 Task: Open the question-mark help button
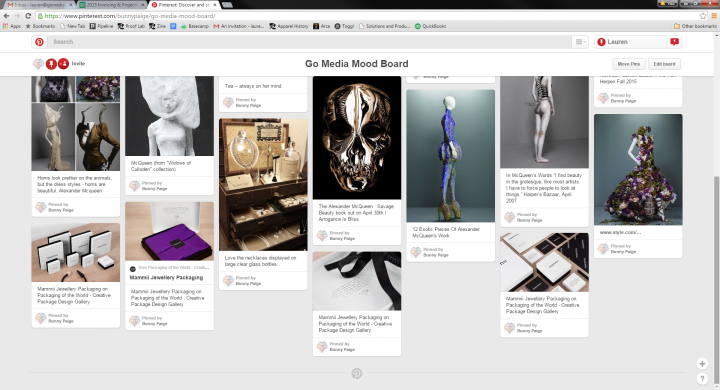702,379
